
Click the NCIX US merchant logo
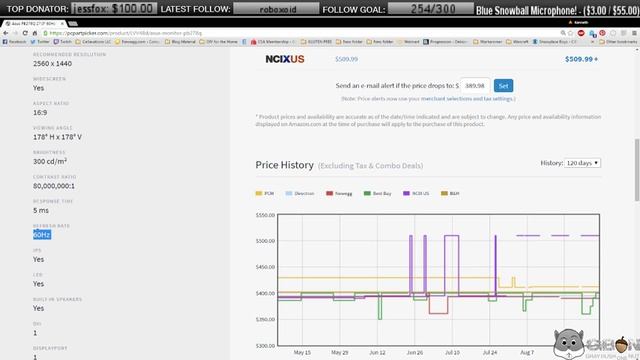(x=285, y=59)
